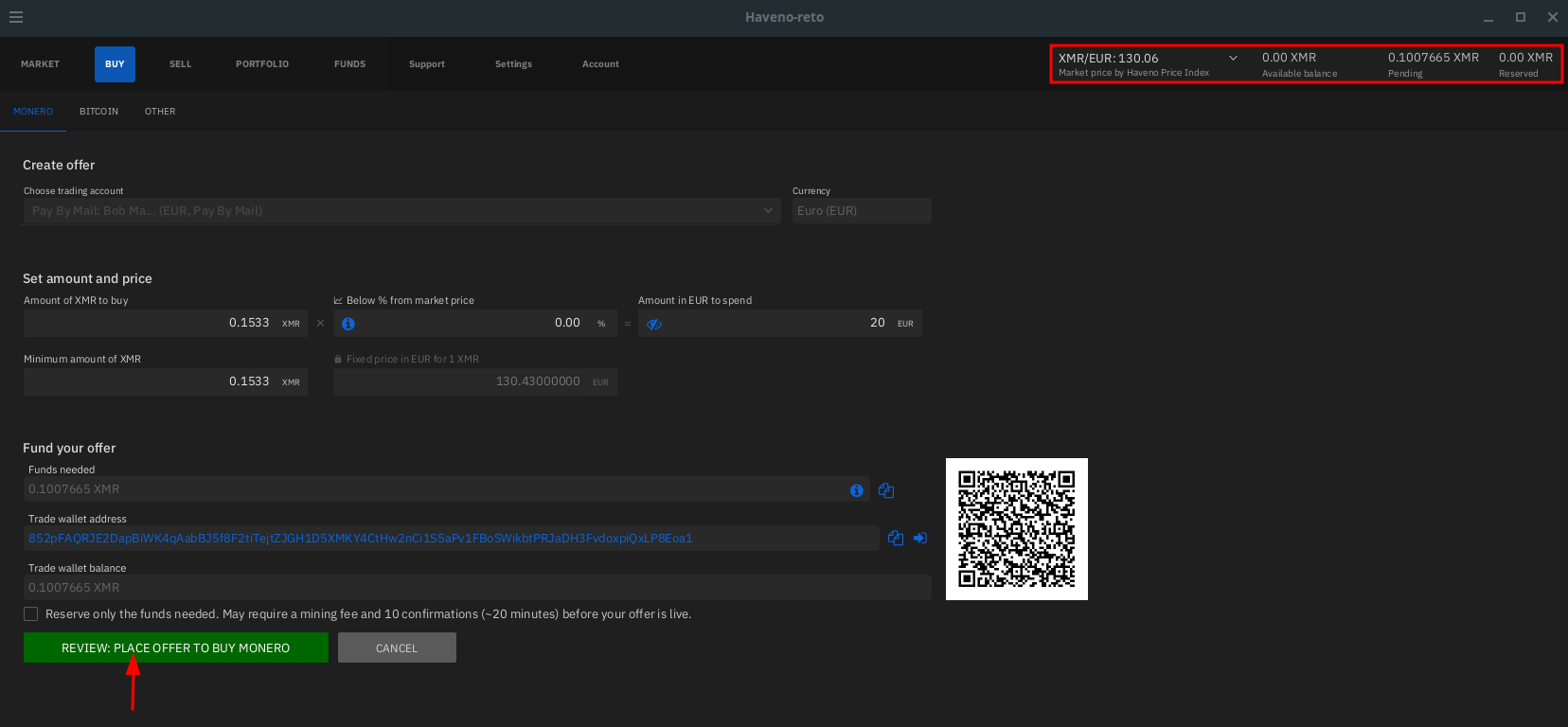Viewport: 1568px width, 727px height.
Task: Click the trade wallet QR code
Action: pos(1016,529)
